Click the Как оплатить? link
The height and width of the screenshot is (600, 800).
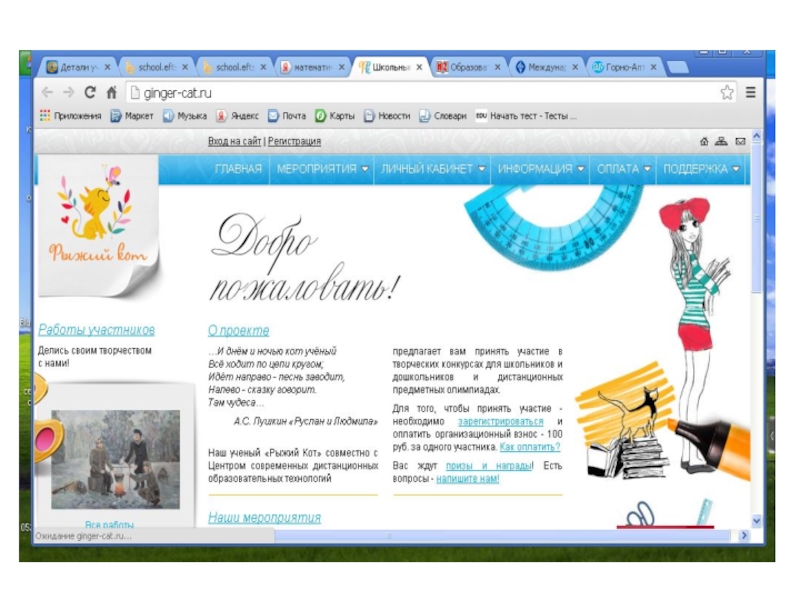530,447
